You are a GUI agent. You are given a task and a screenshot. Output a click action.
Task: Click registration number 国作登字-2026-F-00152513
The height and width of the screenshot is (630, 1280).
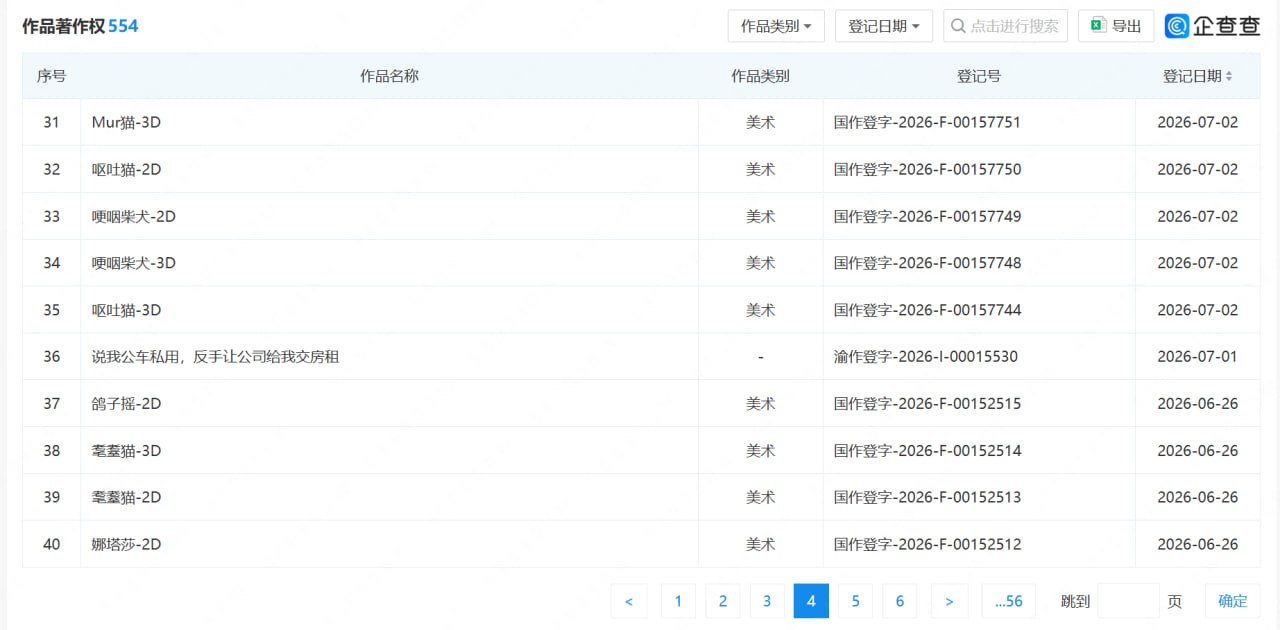(x=928, y=497)
